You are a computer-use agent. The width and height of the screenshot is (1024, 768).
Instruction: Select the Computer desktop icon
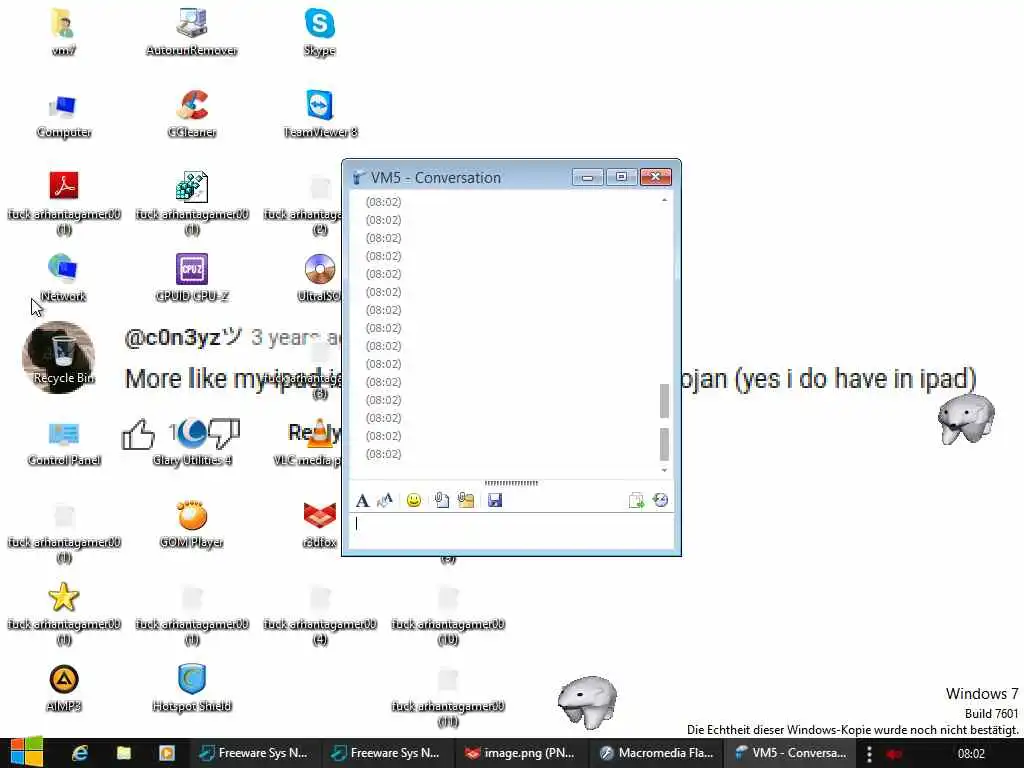pos(63,114)
